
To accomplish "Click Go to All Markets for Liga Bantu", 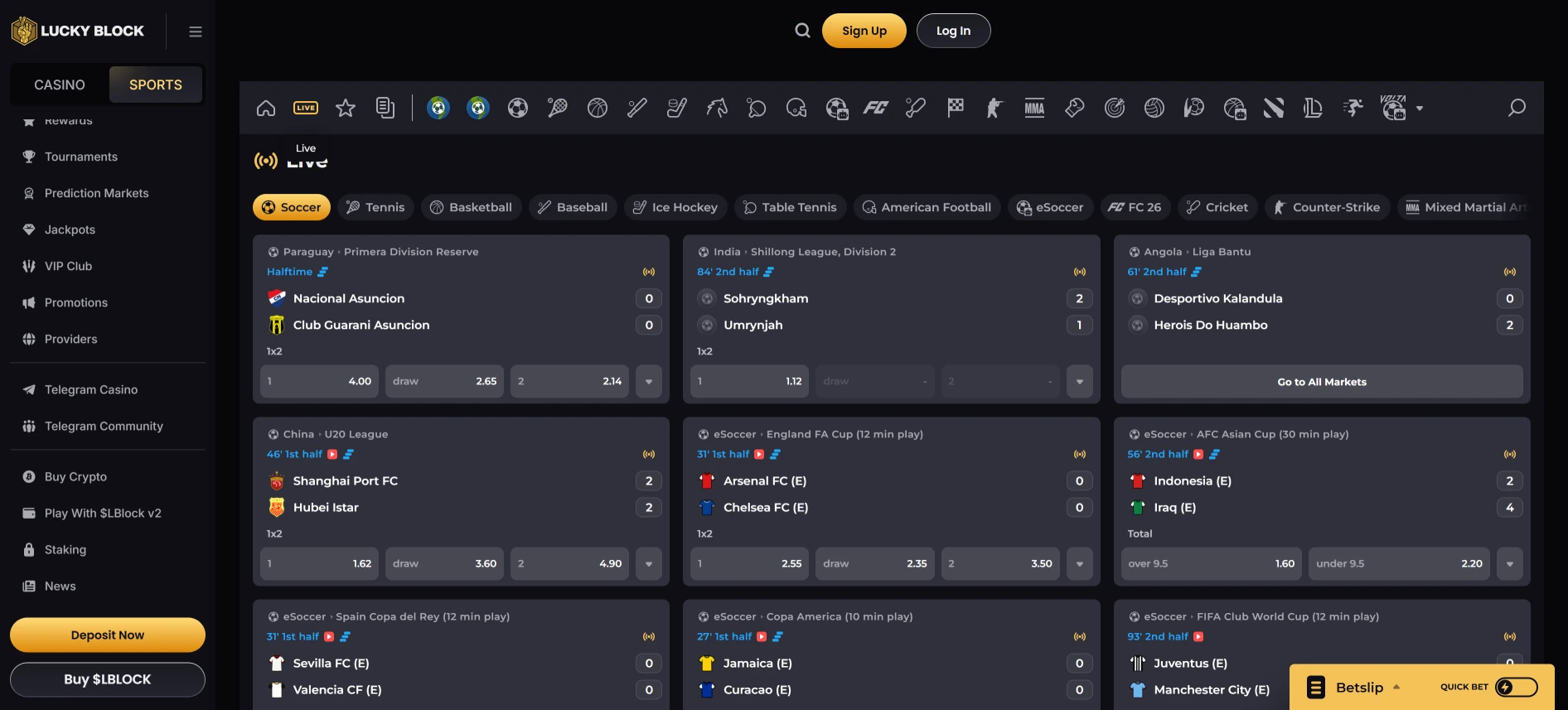I will 1322,381.
